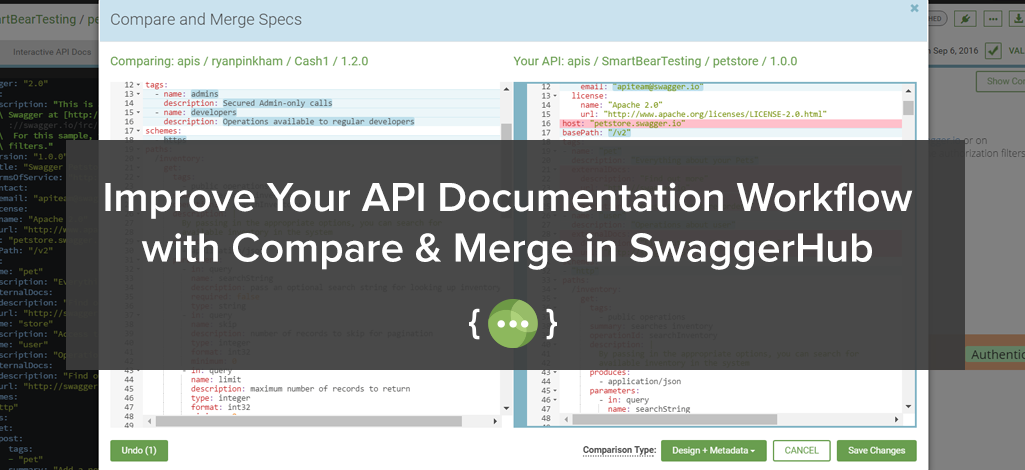Viewport: 1025px width, 470px height.
Task: Click right arrow of left editor horizontal scrollbar
Action: 494,421
